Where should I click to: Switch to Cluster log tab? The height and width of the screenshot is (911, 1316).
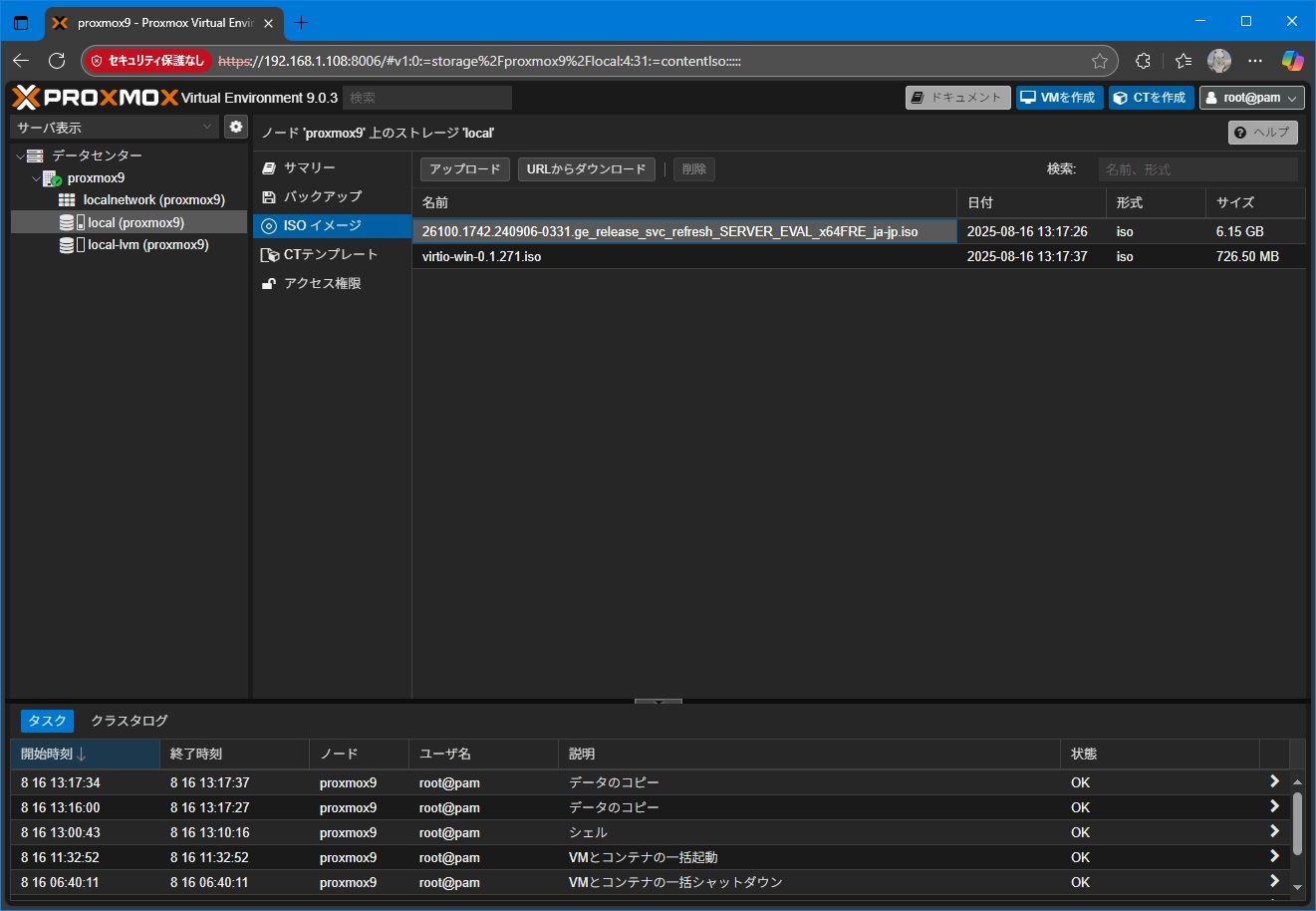[x=130, y=721]
